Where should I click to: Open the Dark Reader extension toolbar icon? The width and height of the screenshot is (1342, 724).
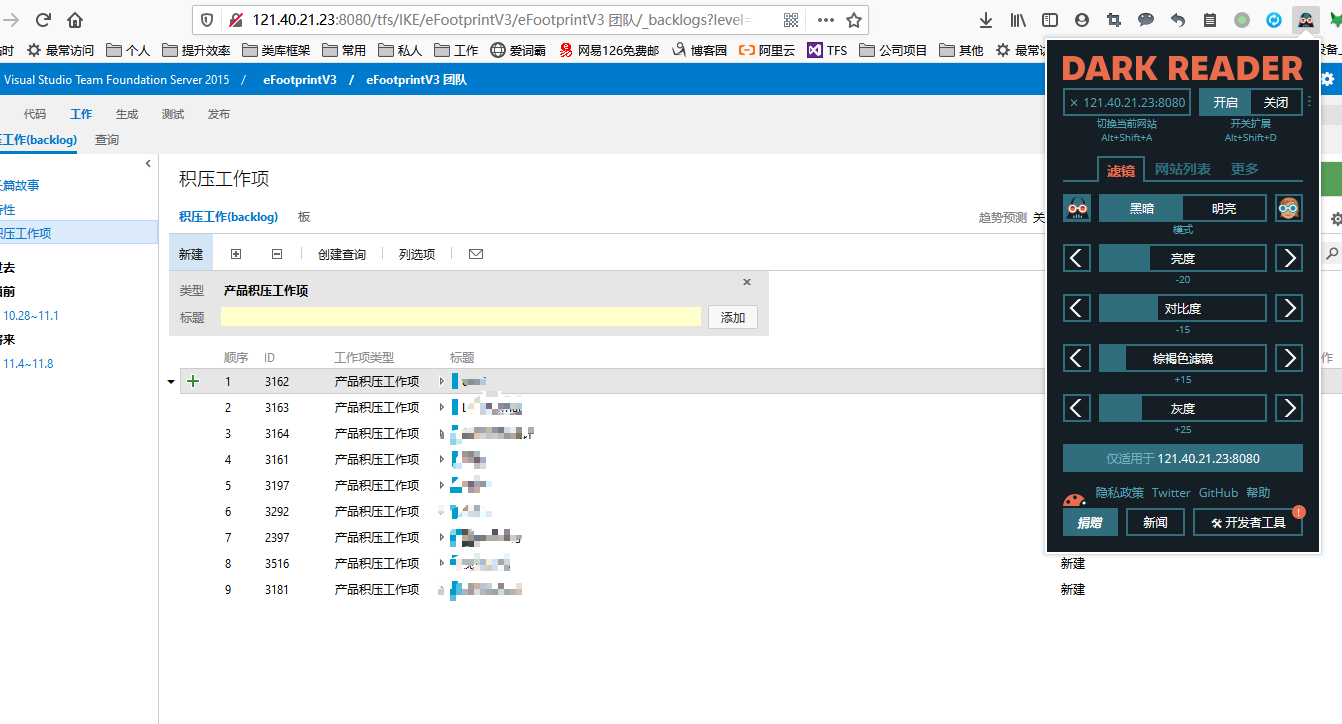1305,20
